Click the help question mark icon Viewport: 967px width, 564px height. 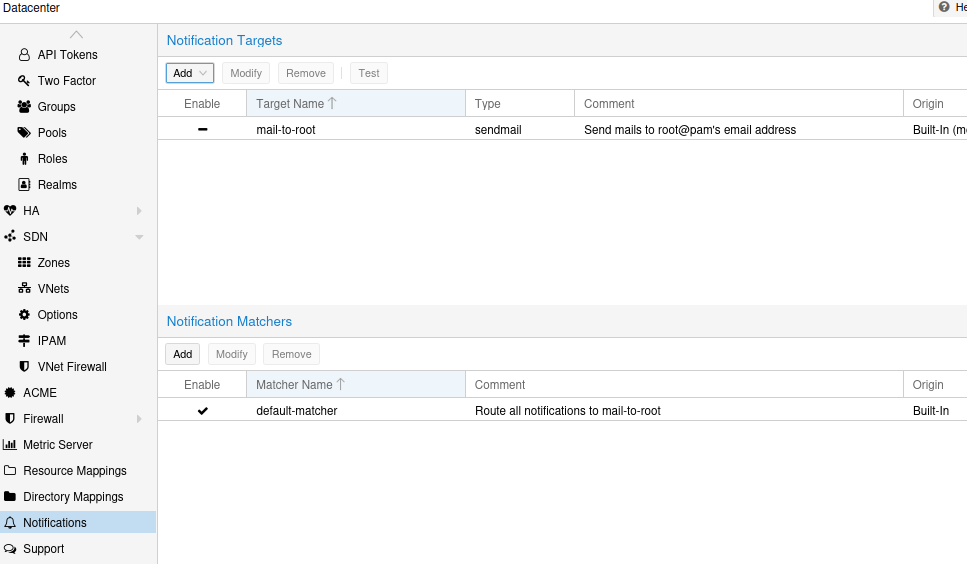(944, 7)
